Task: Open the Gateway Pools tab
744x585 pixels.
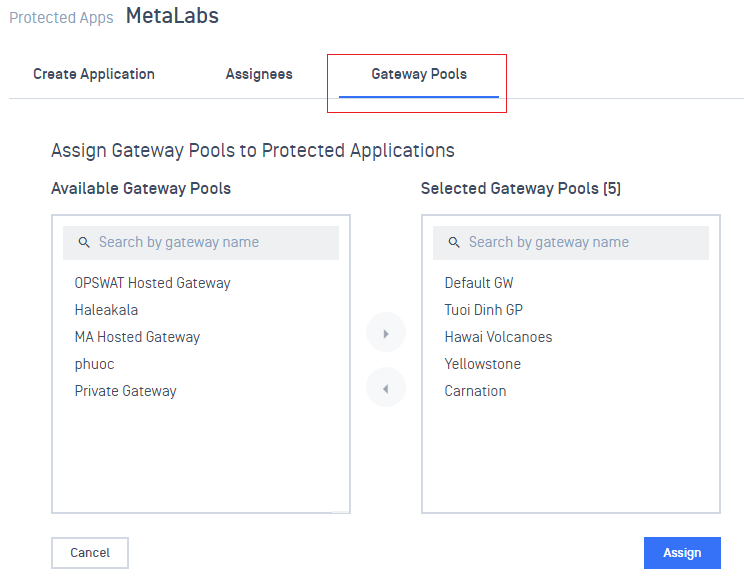Action: (419, 74)
